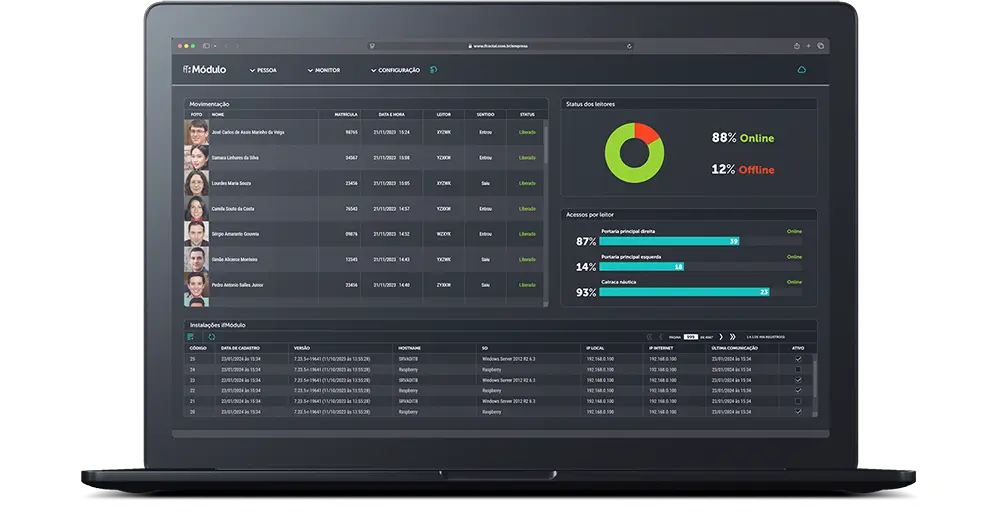Viewport: 1000px width, 525px height.
Task: Toggle the Ativo checkbox for installation 25
Action: point(797,358)
